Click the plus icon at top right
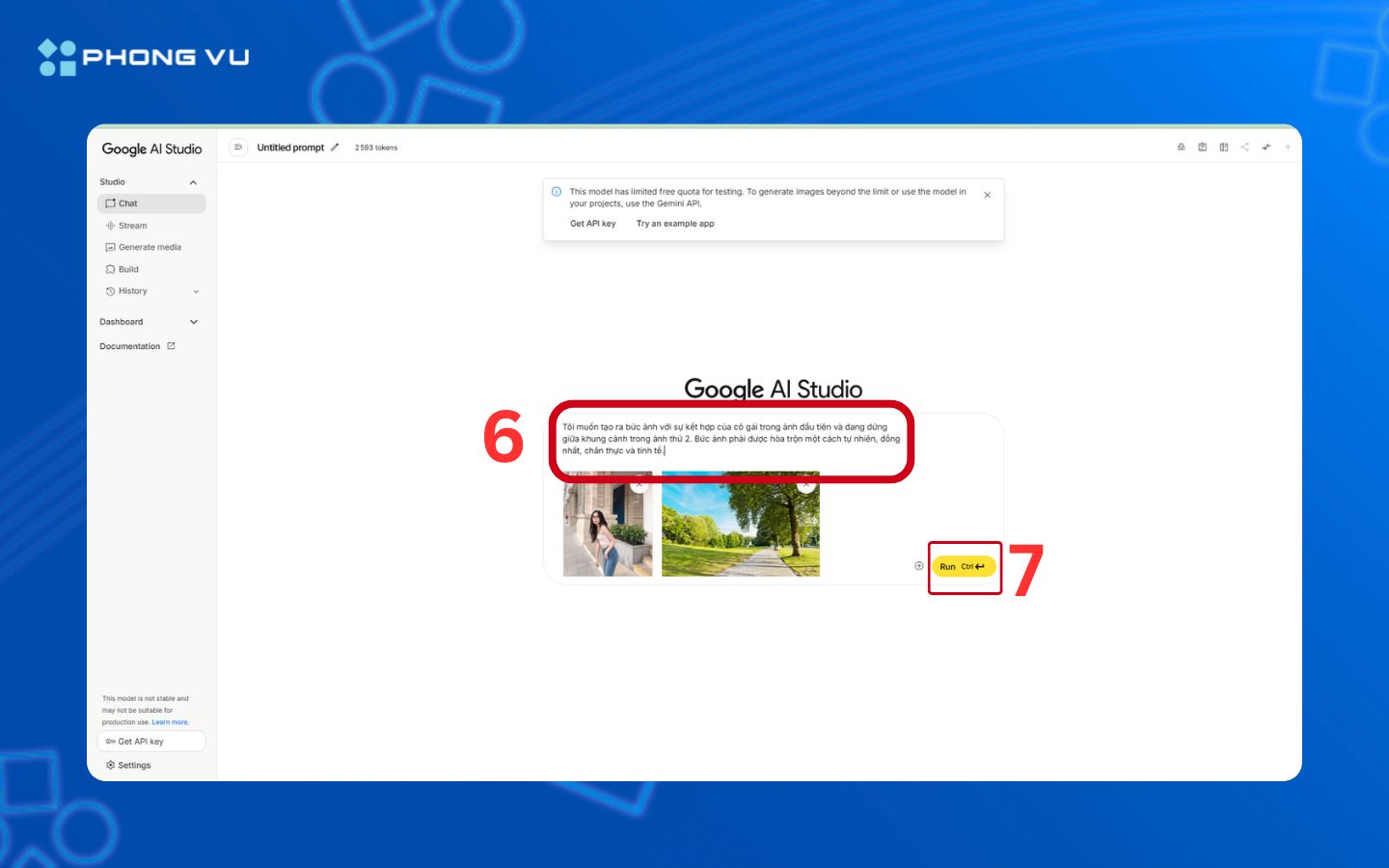1389x868 pixels. click(x=1287, y=148)
